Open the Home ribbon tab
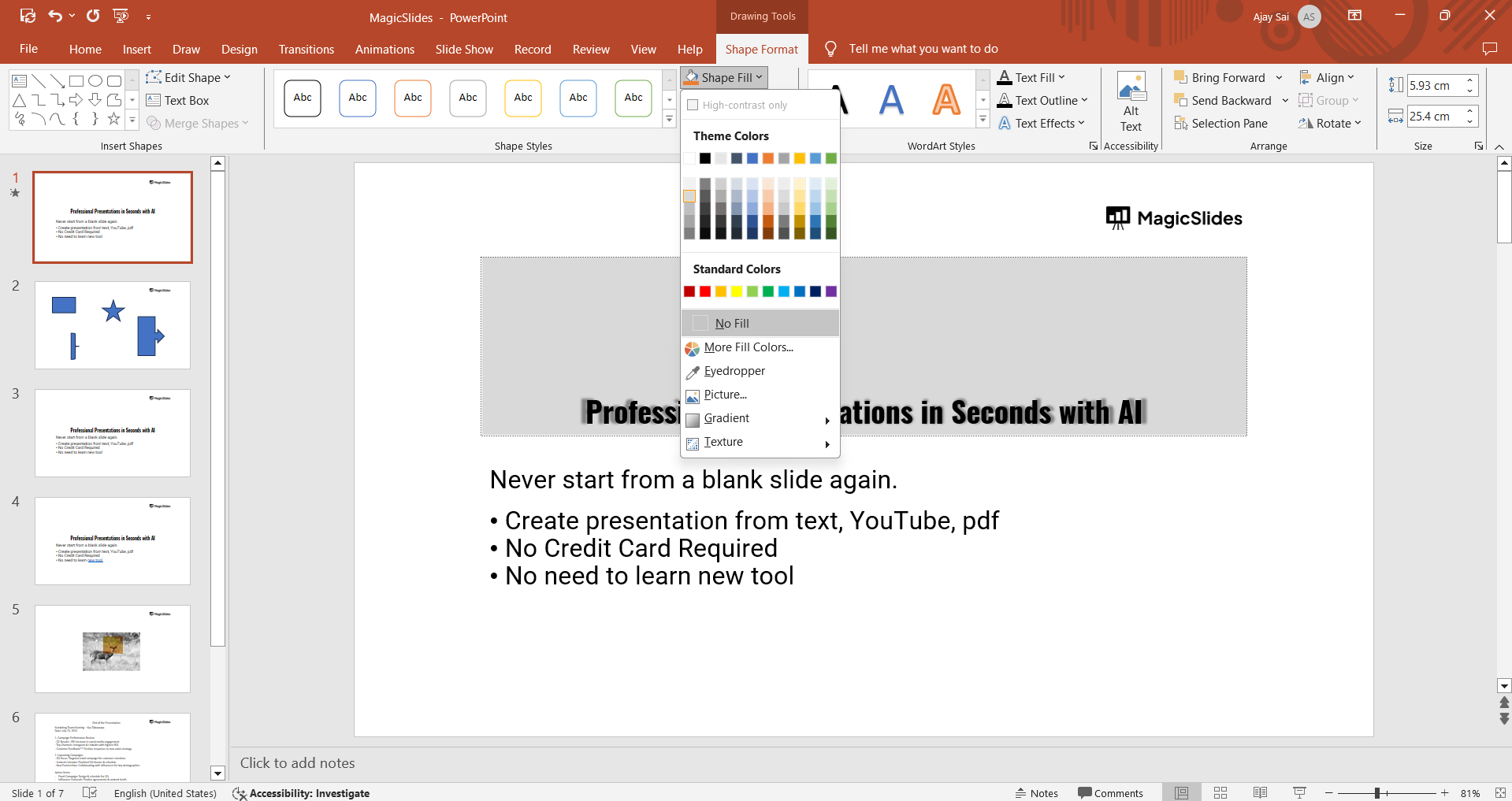Viewport: 1512px width, 801px height. pyautogui.click(x=85, y=49)
